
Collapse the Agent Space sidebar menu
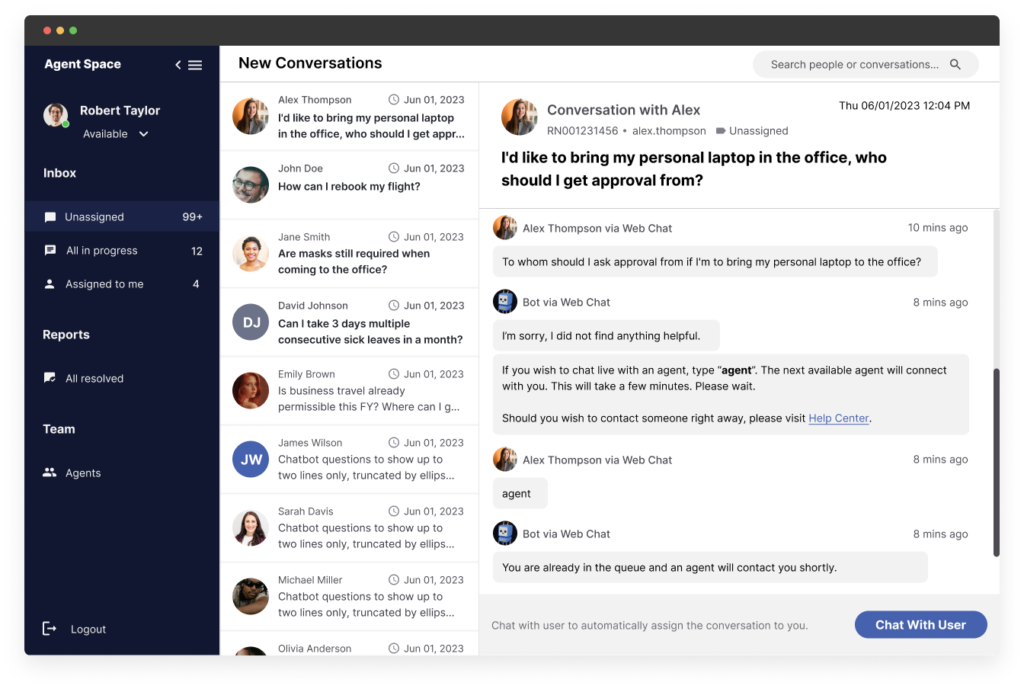189,65
